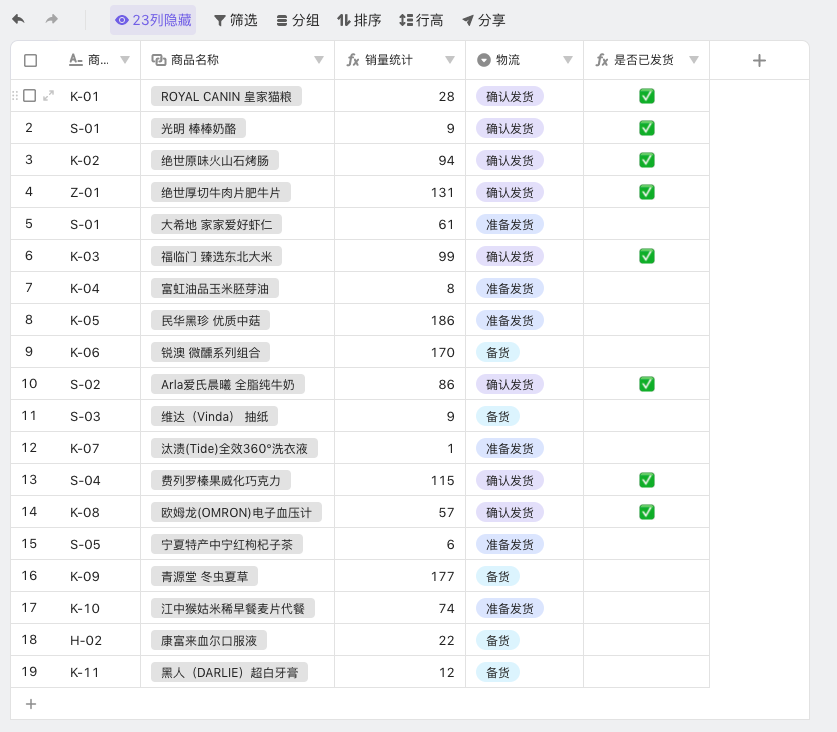
Task: Click the 排序 sort button
Action: pos(359,20)
